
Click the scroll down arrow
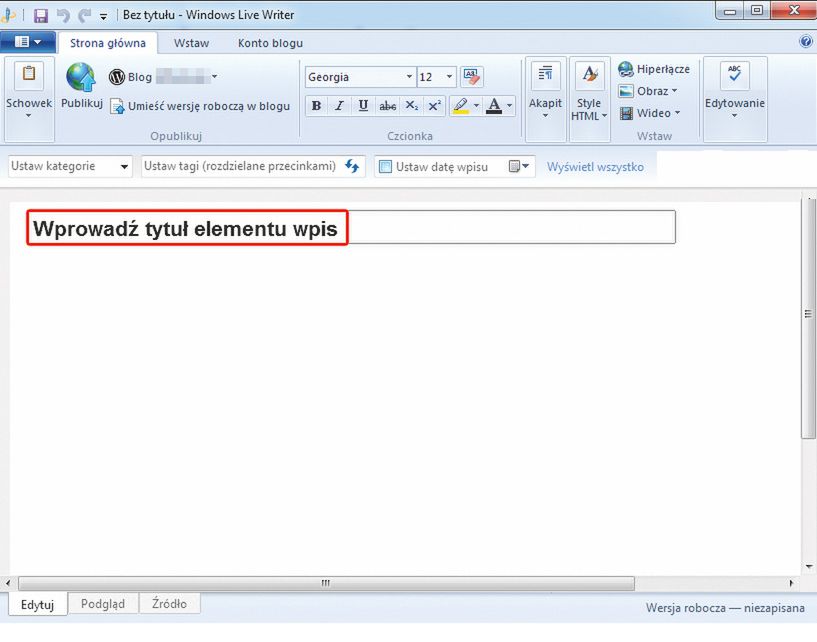[x=809, y=566]
